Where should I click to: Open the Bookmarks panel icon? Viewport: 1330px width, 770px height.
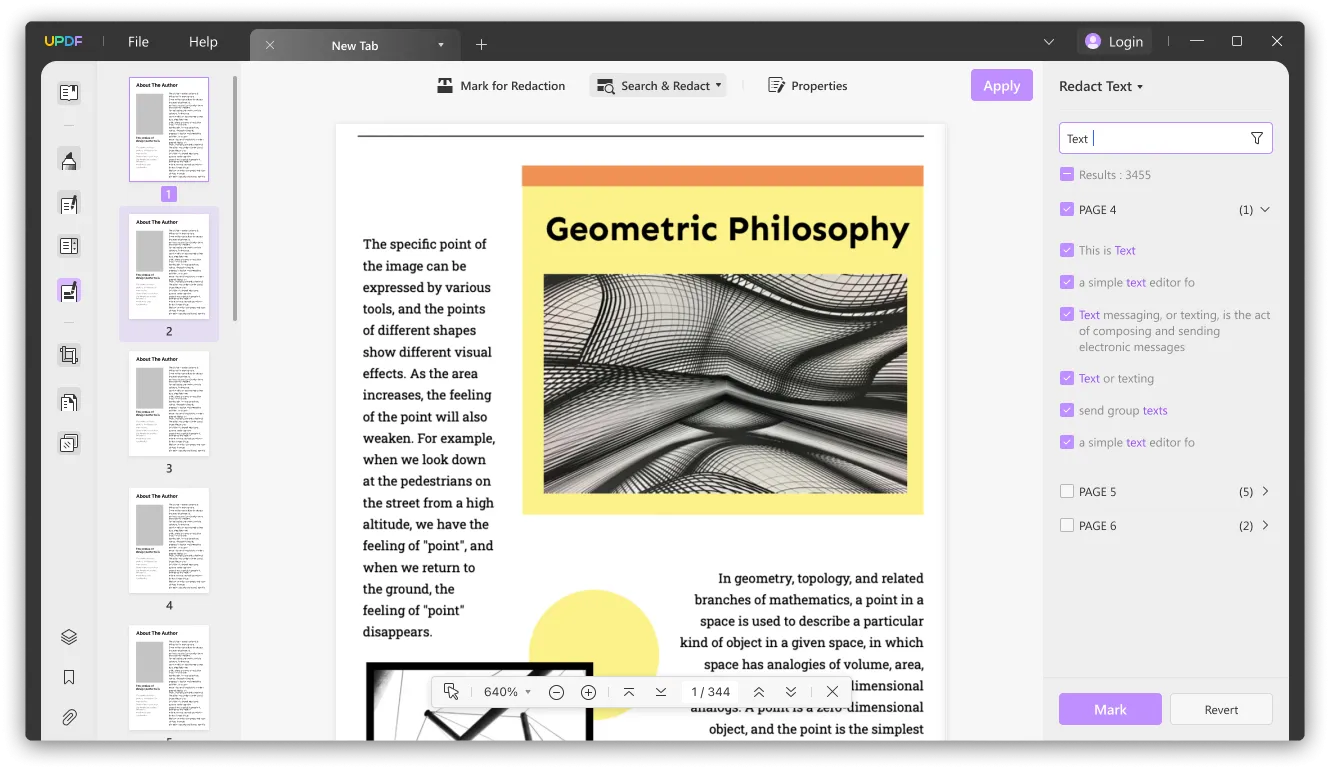coord(69,677)
